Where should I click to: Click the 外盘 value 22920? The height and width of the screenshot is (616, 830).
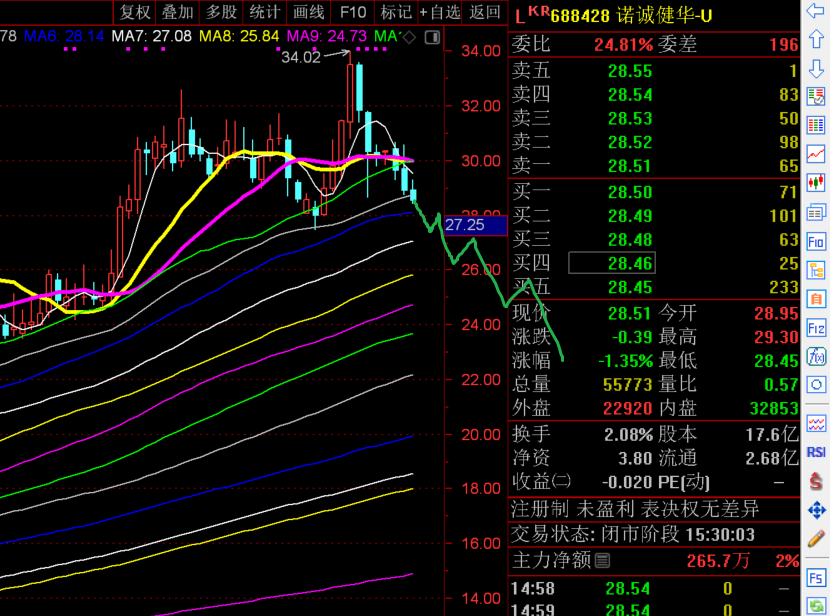pyautogui.click(x=628, y=409)
